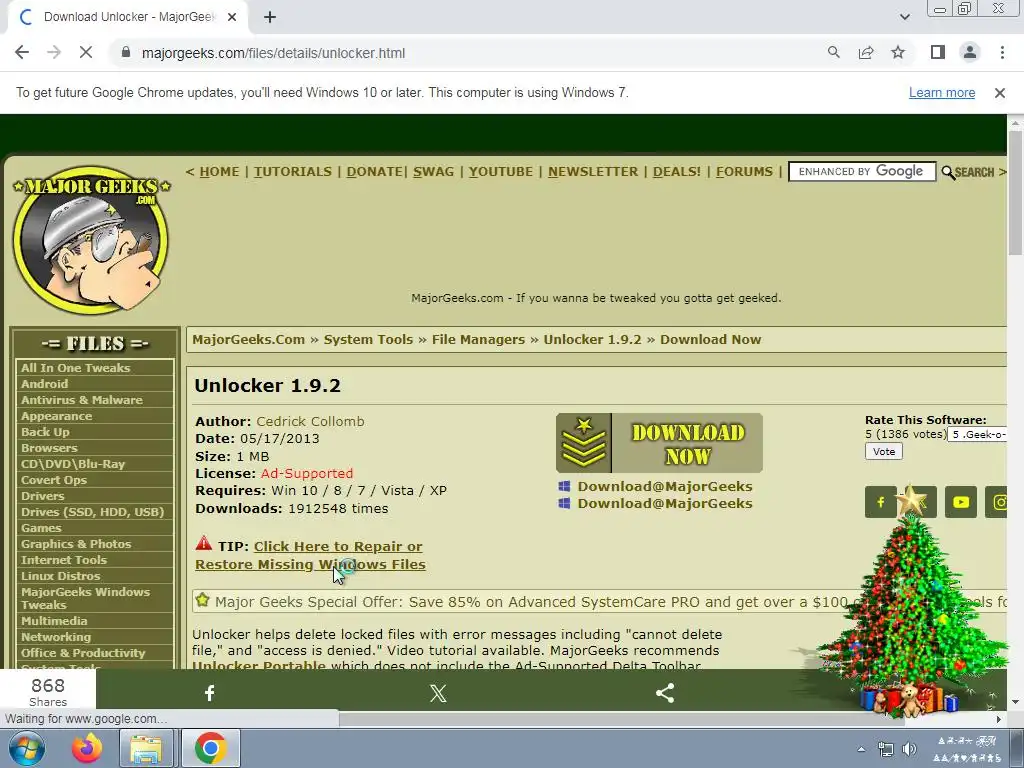The height and width of the screenshot is (768, 1024).
Task: Click the generic share icon in bottom bar
Action: [665, 693]
